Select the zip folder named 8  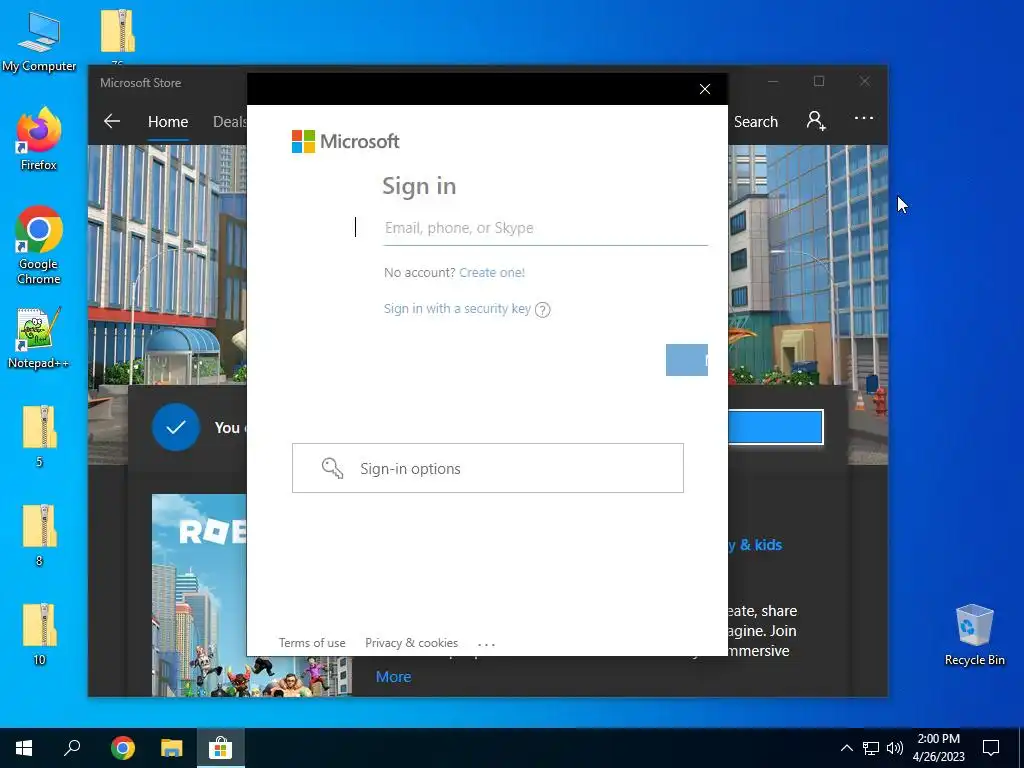click(x=39, y=535)
